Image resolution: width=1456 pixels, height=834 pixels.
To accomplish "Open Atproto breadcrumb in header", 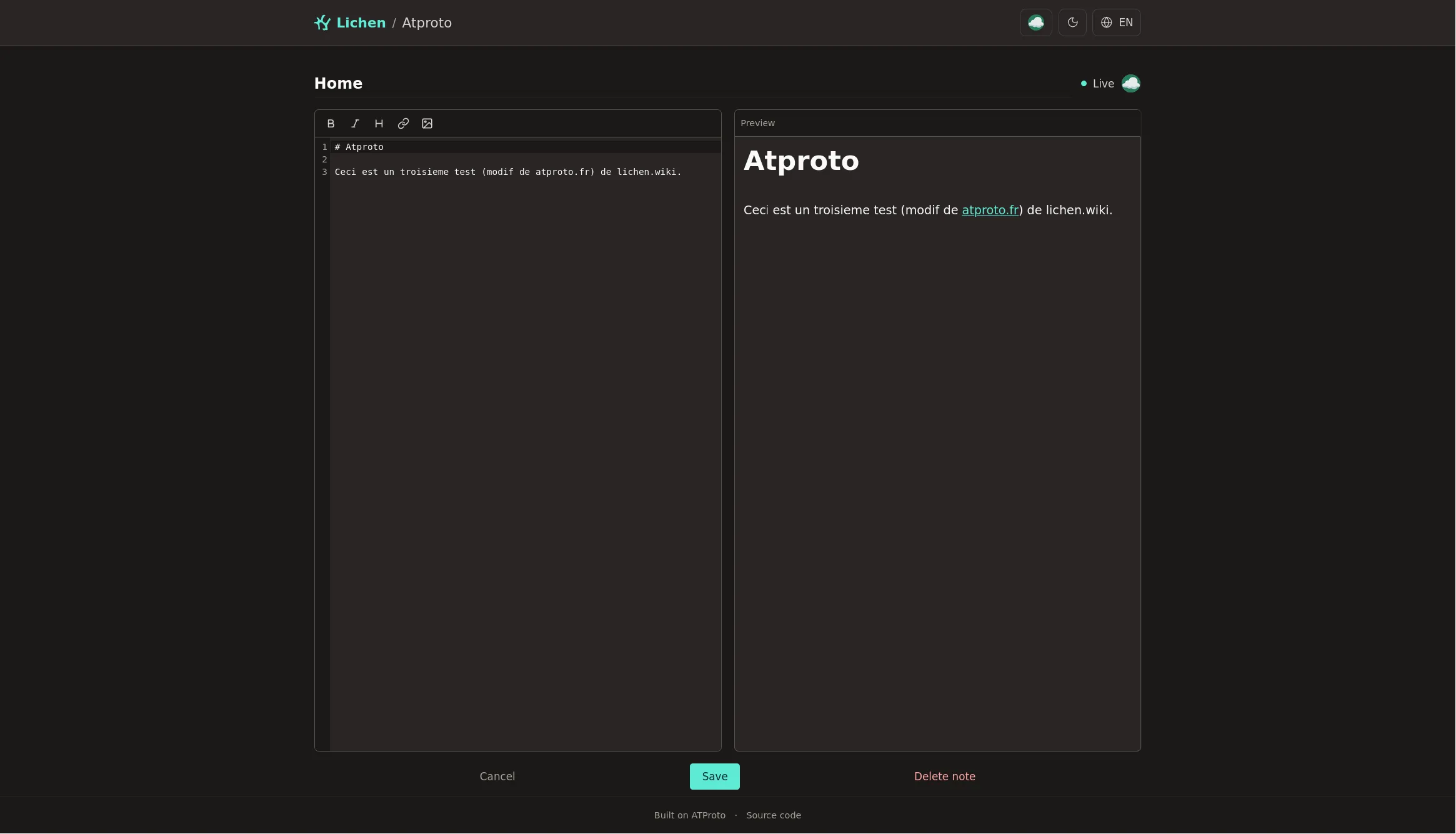I will [427, 23].
